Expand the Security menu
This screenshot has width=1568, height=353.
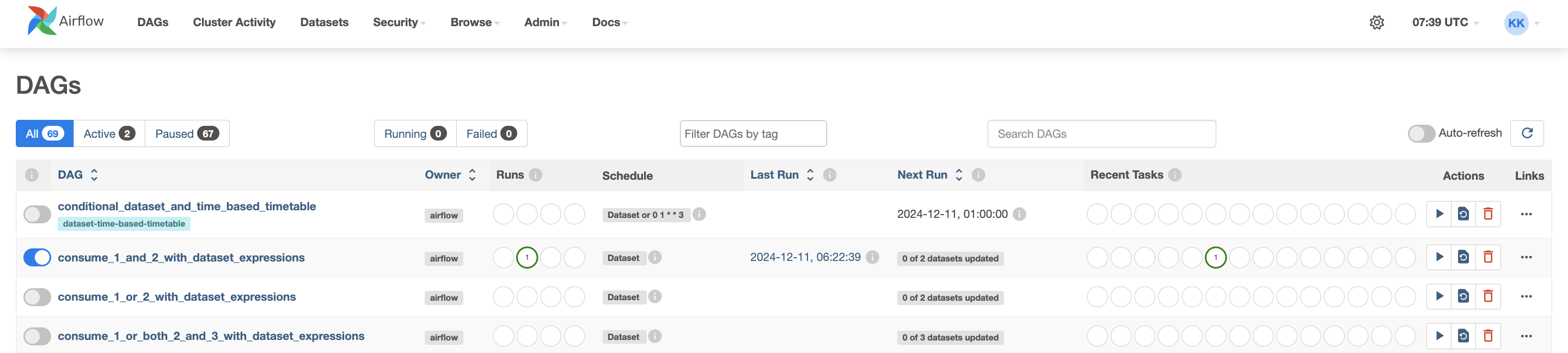[399, 22]
